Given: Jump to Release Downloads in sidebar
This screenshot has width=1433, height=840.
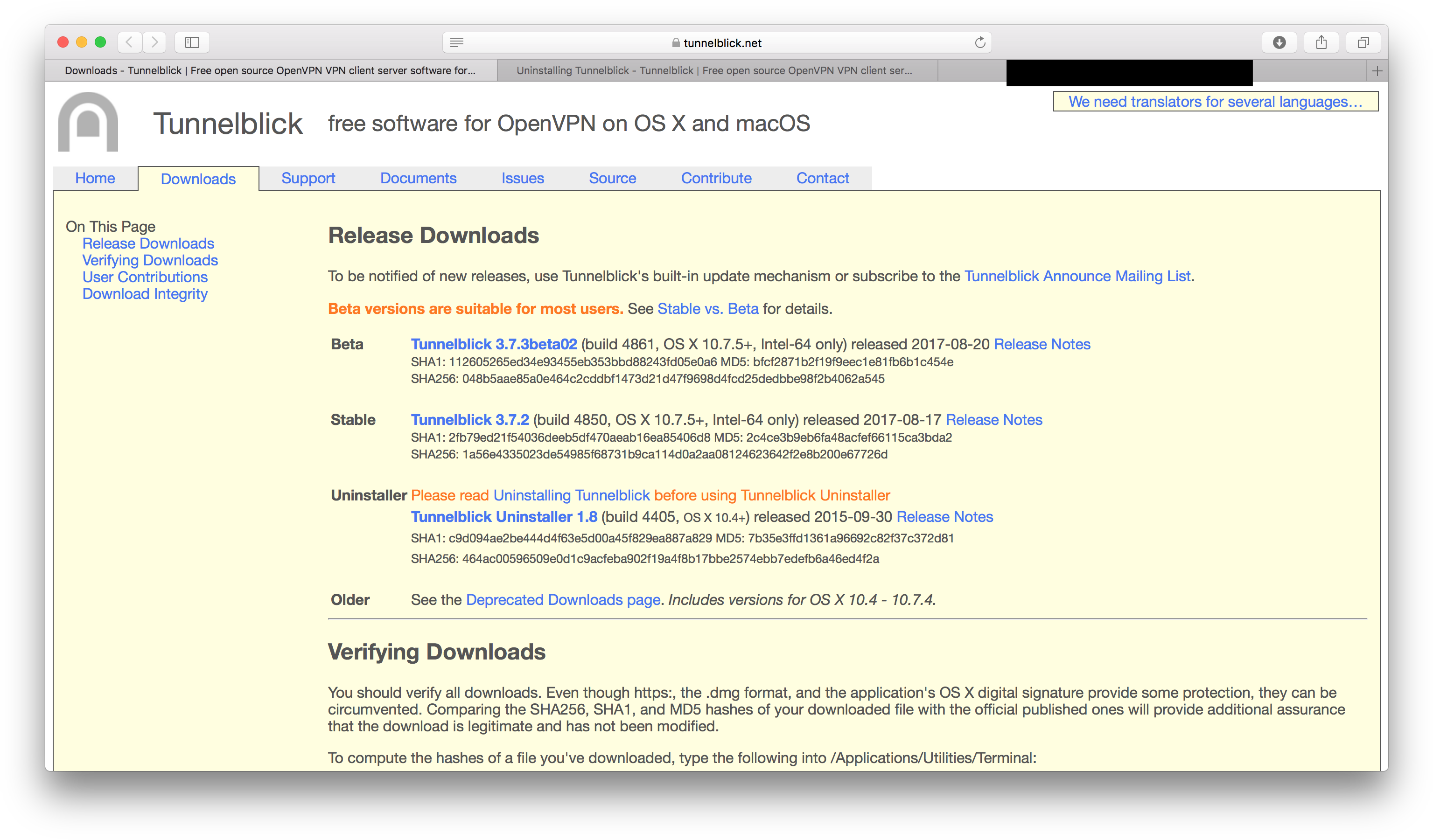Looking at the screenshot, I should point(148,243).
